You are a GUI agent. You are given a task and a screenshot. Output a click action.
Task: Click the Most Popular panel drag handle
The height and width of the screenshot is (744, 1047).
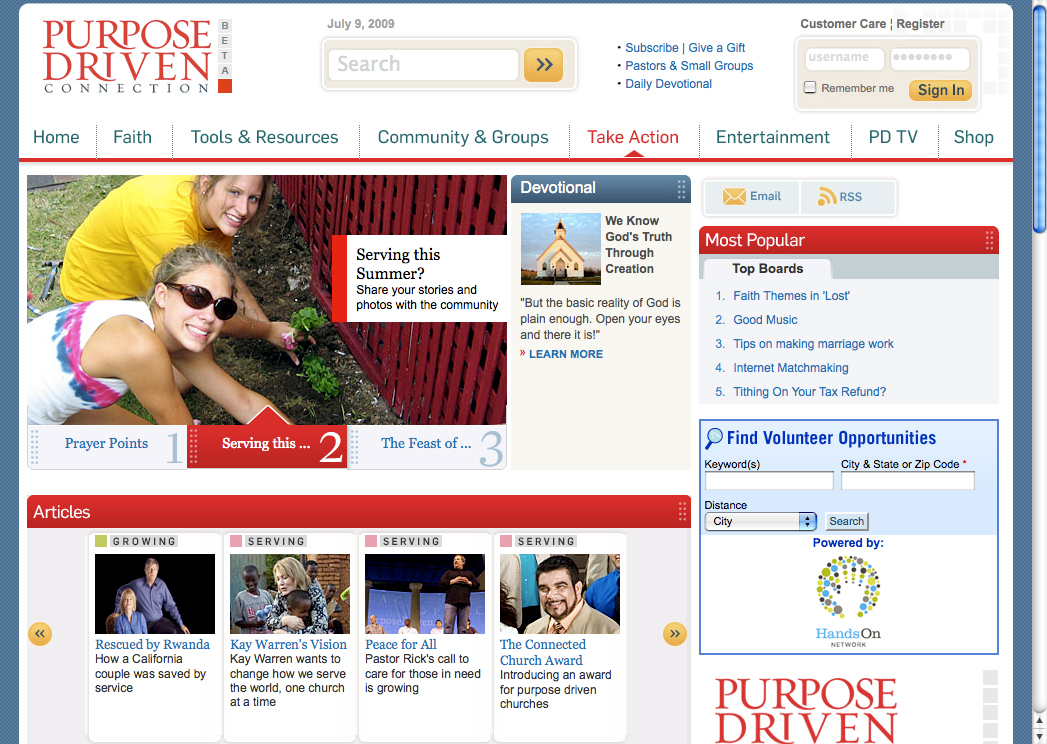pyautogui.click(x=989, y=240)
